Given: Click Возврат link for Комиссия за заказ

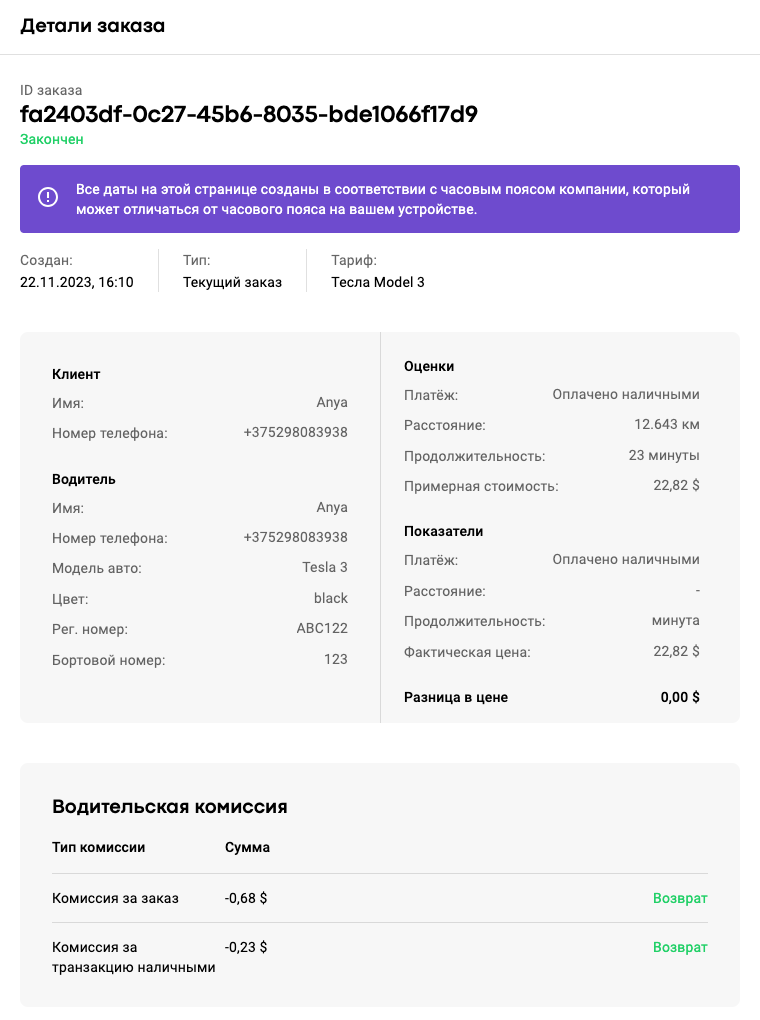Looking at the screenshot, I should (x=680, y=898).
